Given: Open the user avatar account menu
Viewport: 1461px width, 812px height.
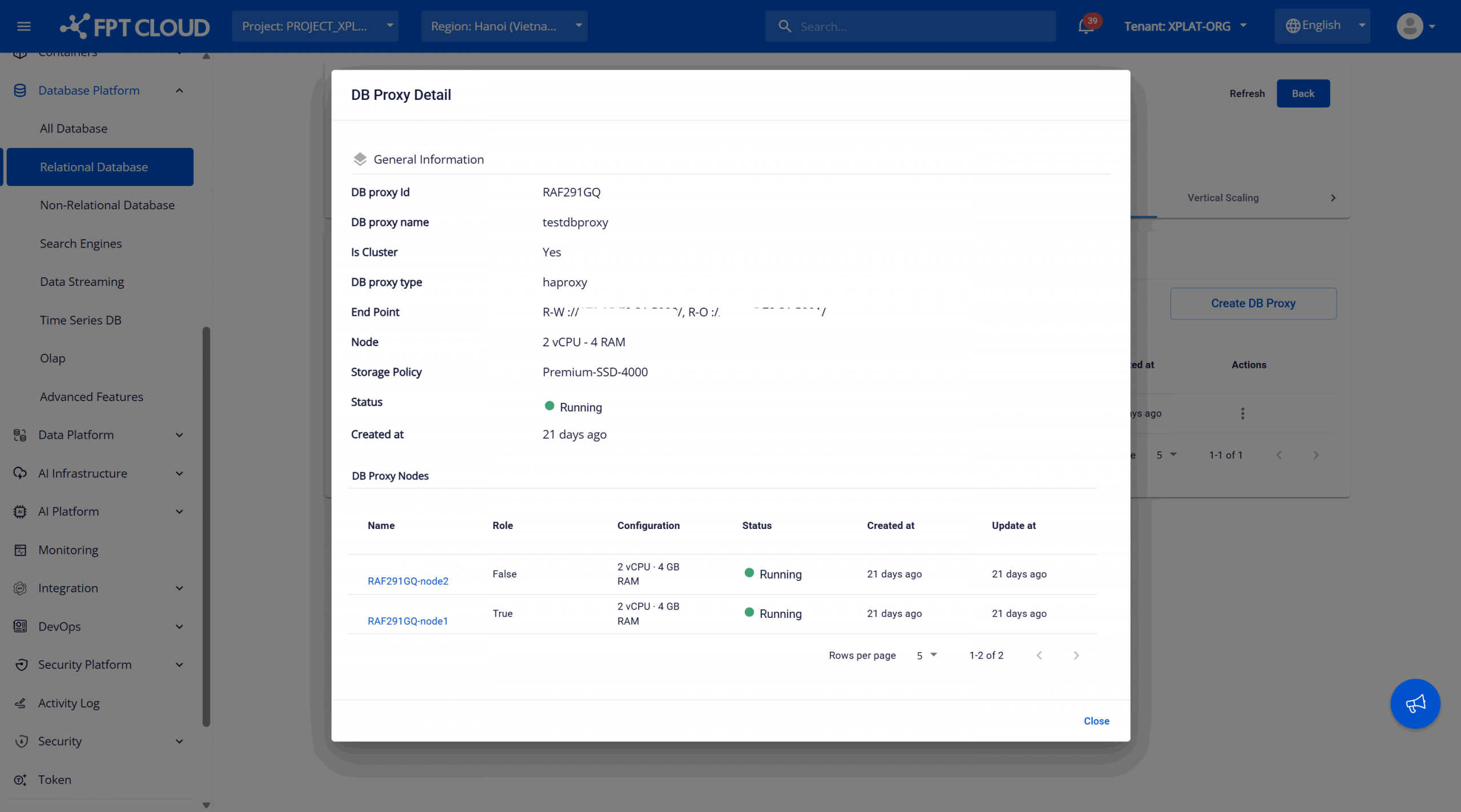Looking at the screenshot, I should pos(1410,26).
